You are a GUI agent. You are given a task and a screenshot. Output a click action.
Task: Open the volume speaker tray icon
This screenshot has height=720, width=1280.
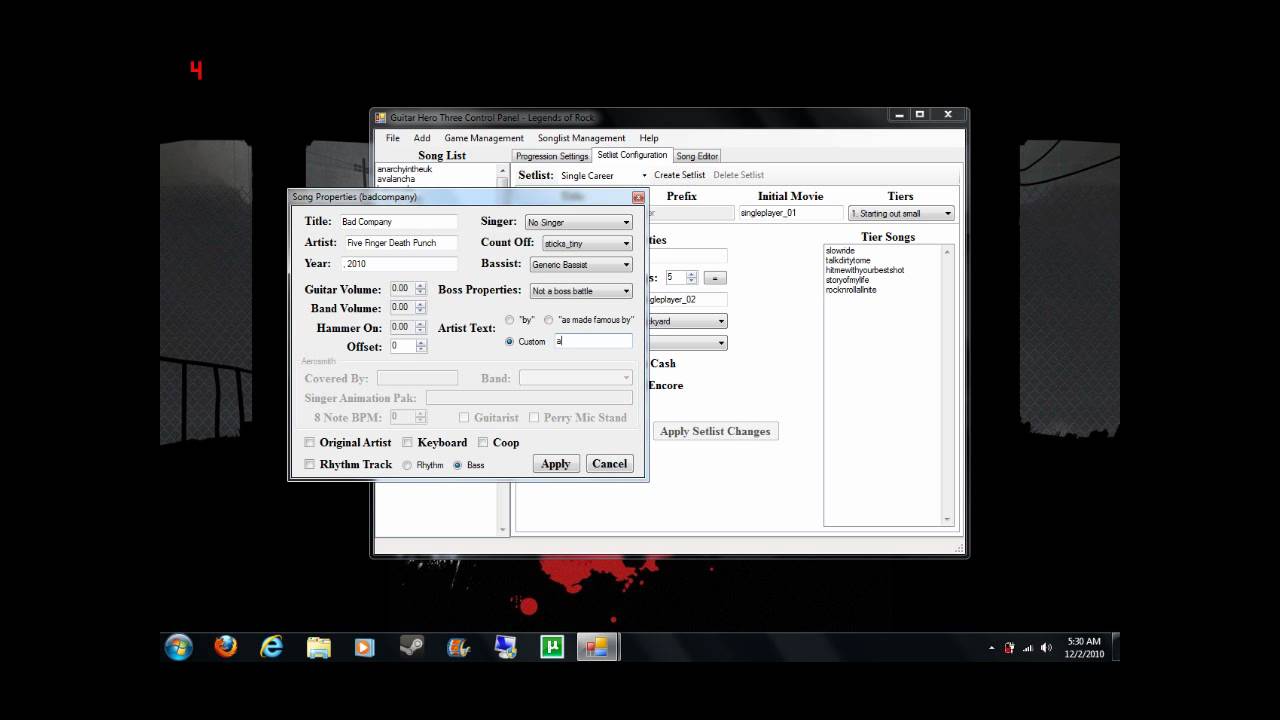[x=1046, y=648]
